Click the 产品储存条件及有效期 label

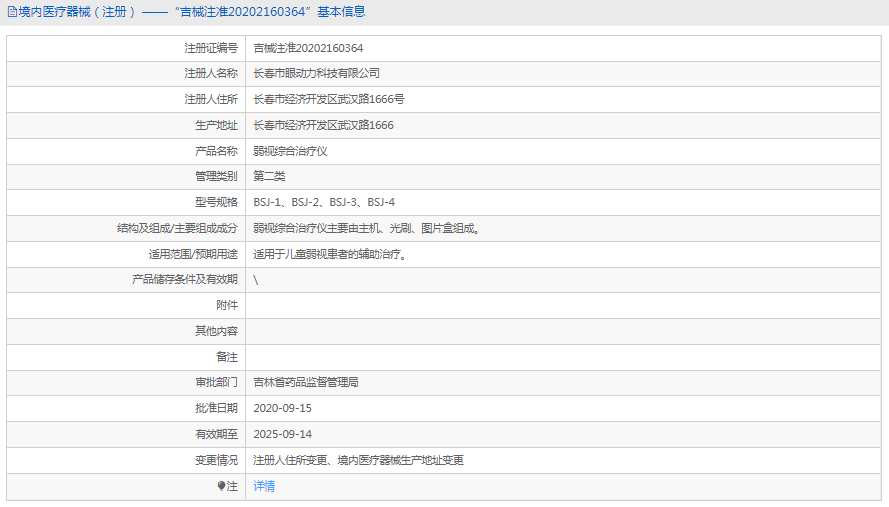pos(185,280)
